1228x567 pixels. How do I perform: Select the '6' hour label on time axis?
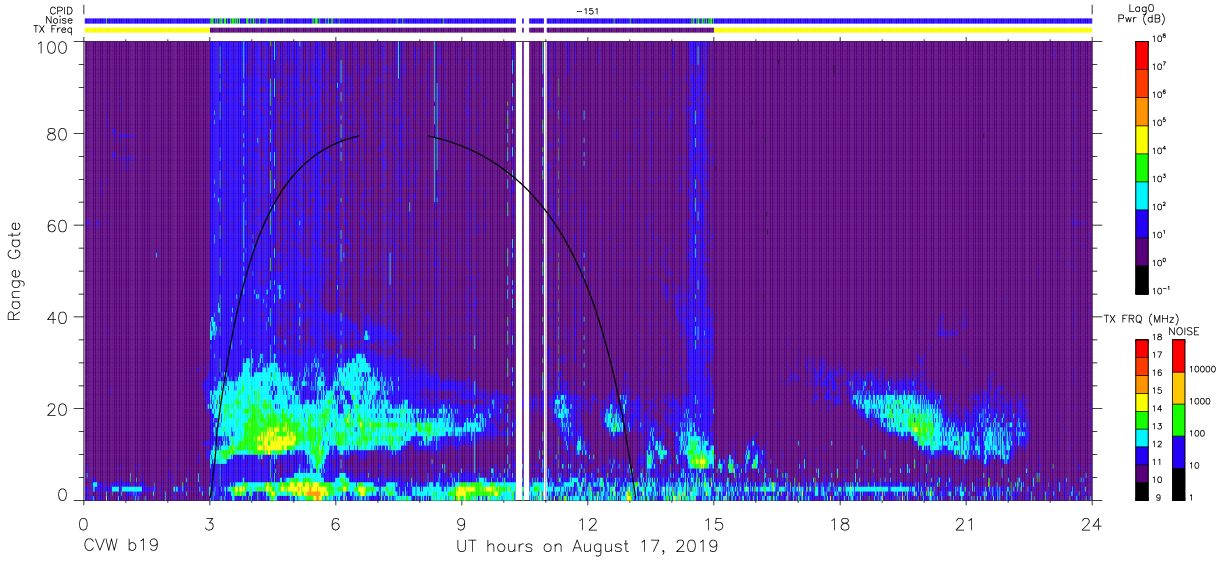click(335, 523)
